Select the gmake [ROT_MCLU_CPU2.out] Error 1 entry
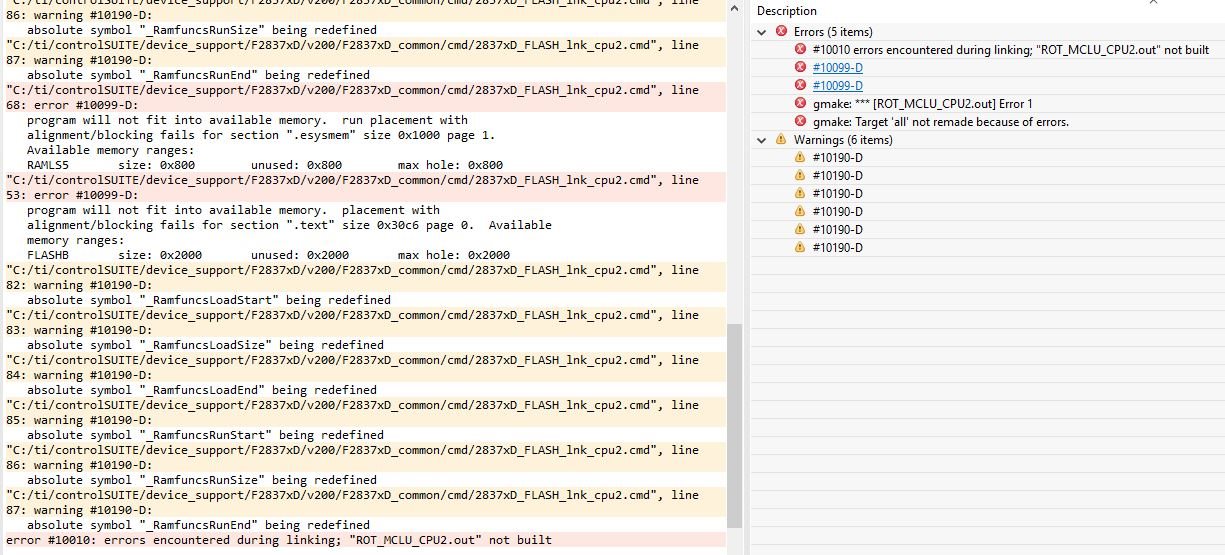Screen dimensions: 1225x555 point(923,104)
